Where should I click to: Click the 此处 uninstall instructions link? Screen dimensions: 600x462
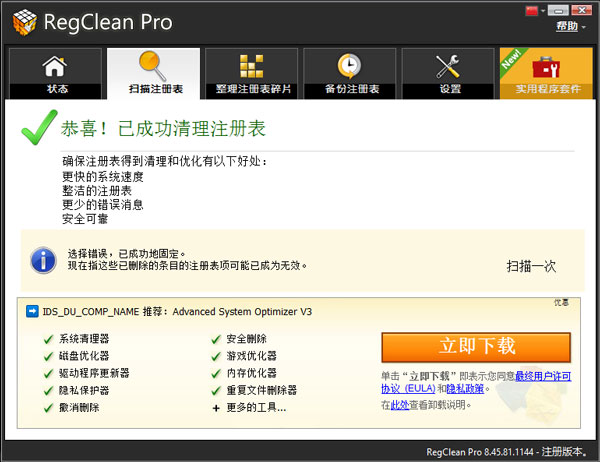click(x=400, y=405)
